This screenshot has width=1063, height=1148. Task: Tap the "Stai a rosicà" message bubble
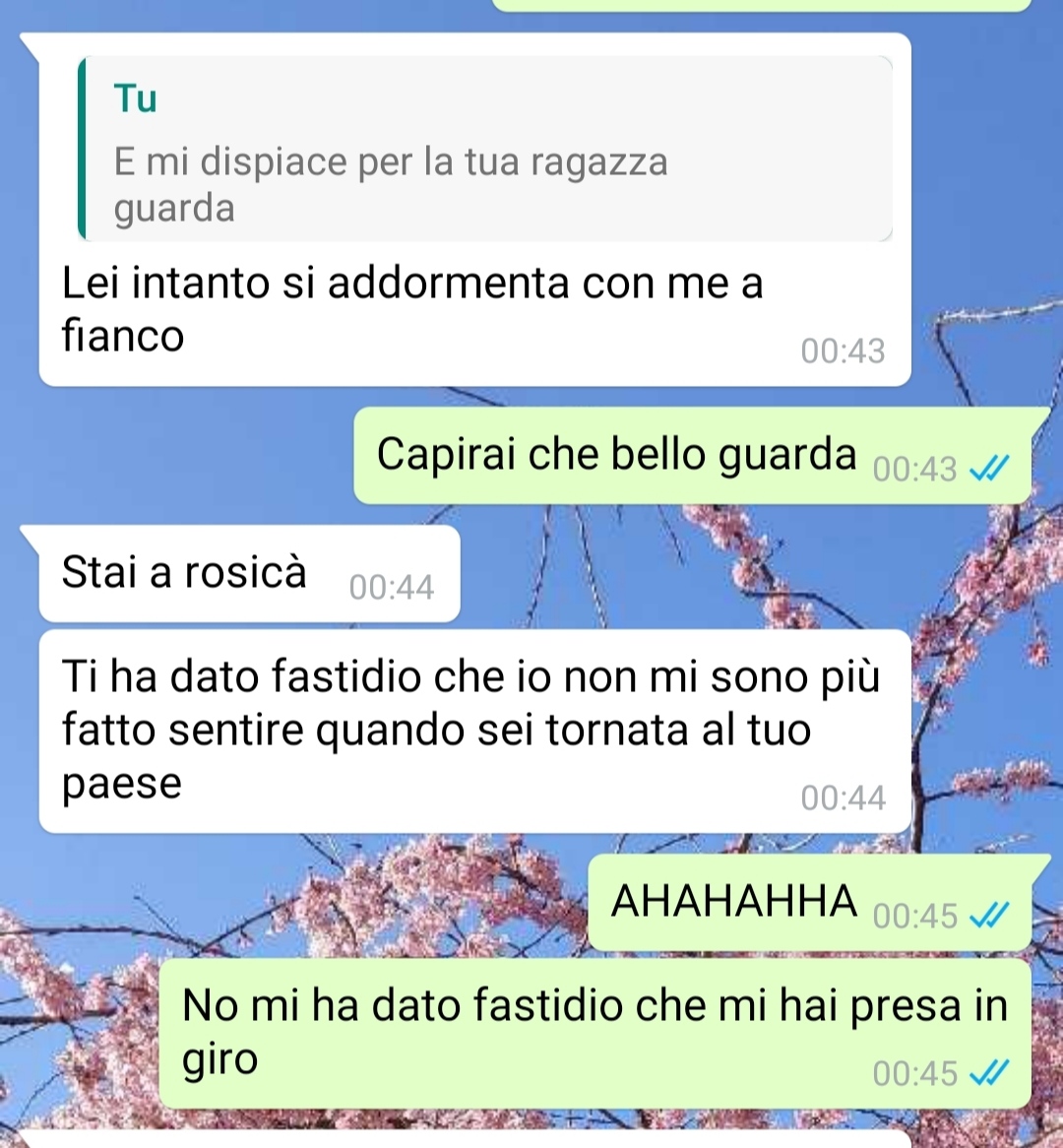250,573
